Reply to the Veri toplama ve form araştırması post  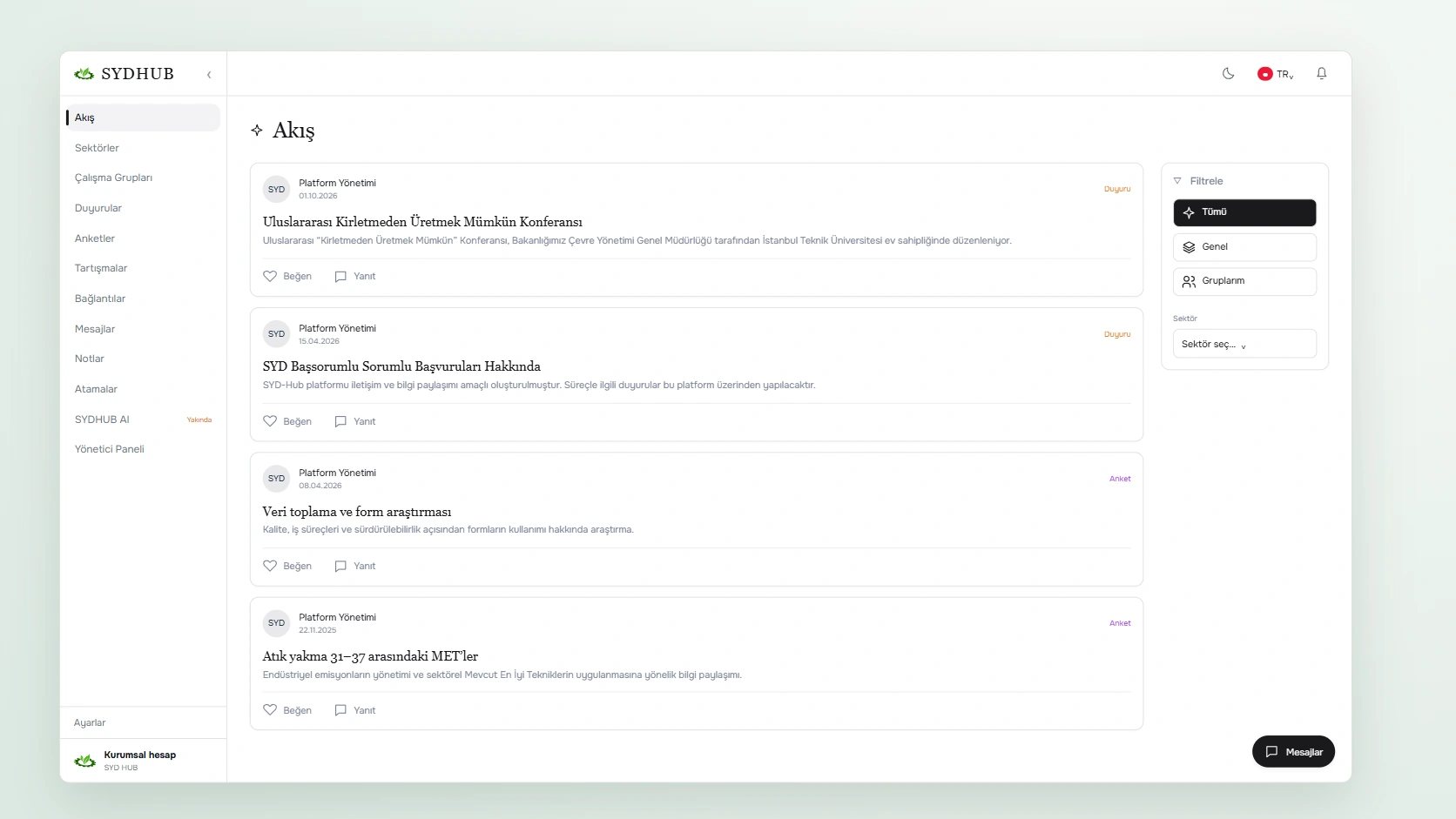[x=355, y=566]
